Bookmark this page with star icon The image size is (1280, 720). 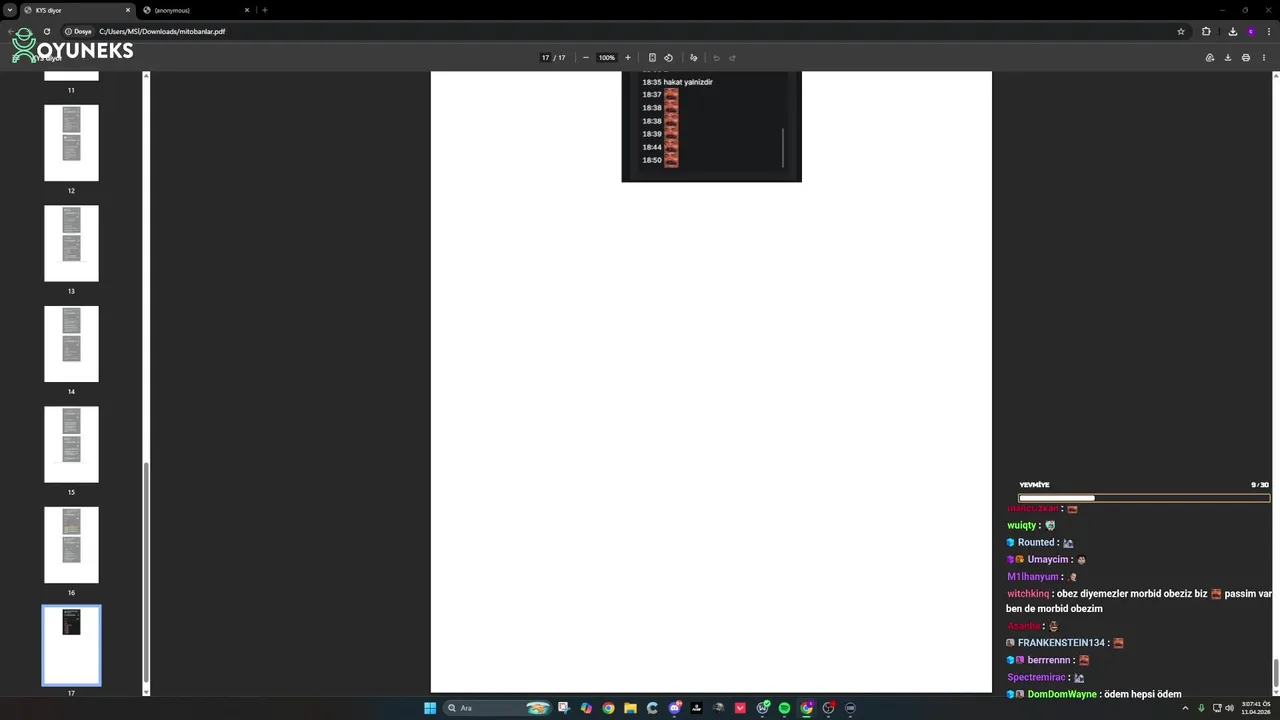click(x=1181, y=31)
